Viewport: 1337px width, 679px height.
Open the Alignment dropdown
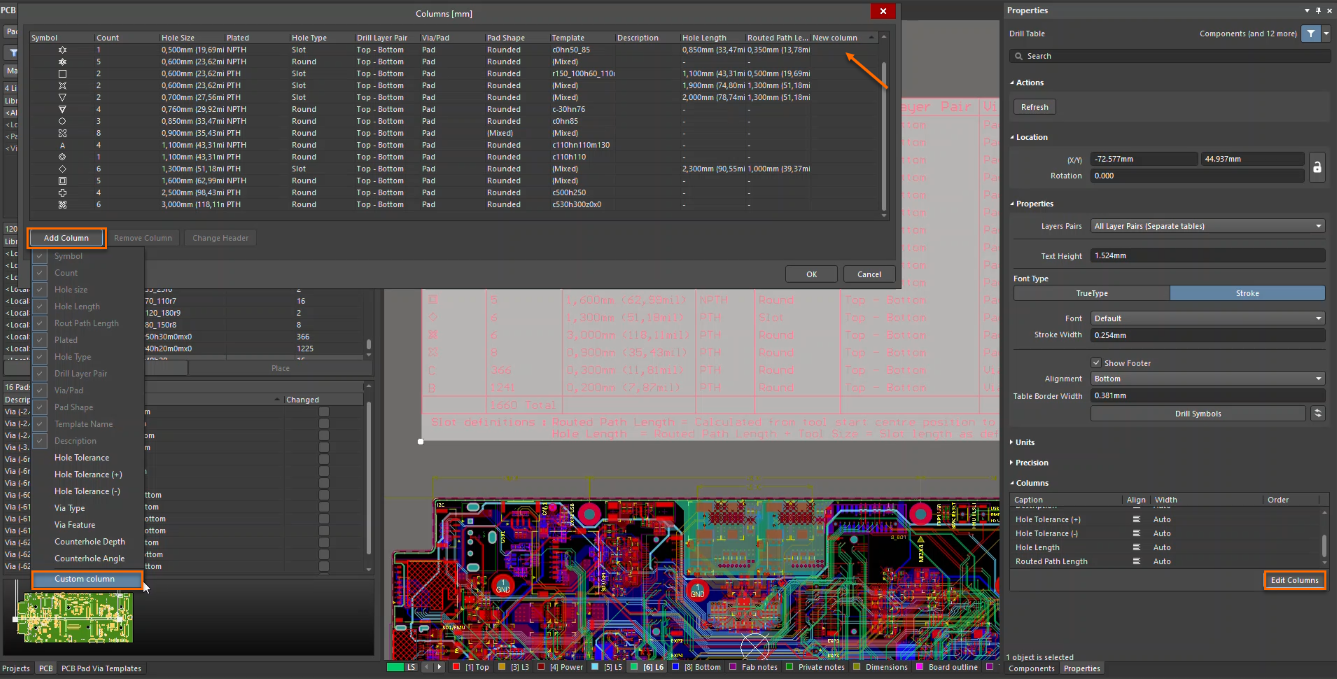tap(1207, 379)
